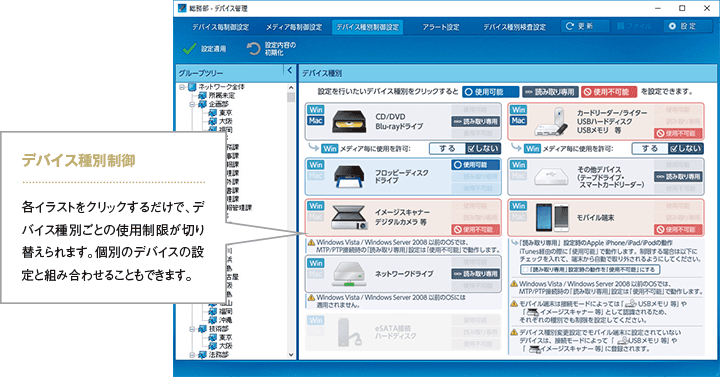This screenshot has height=377, width=720.
Task: Set card reader per-media permission to する
Action: (650, 148)
